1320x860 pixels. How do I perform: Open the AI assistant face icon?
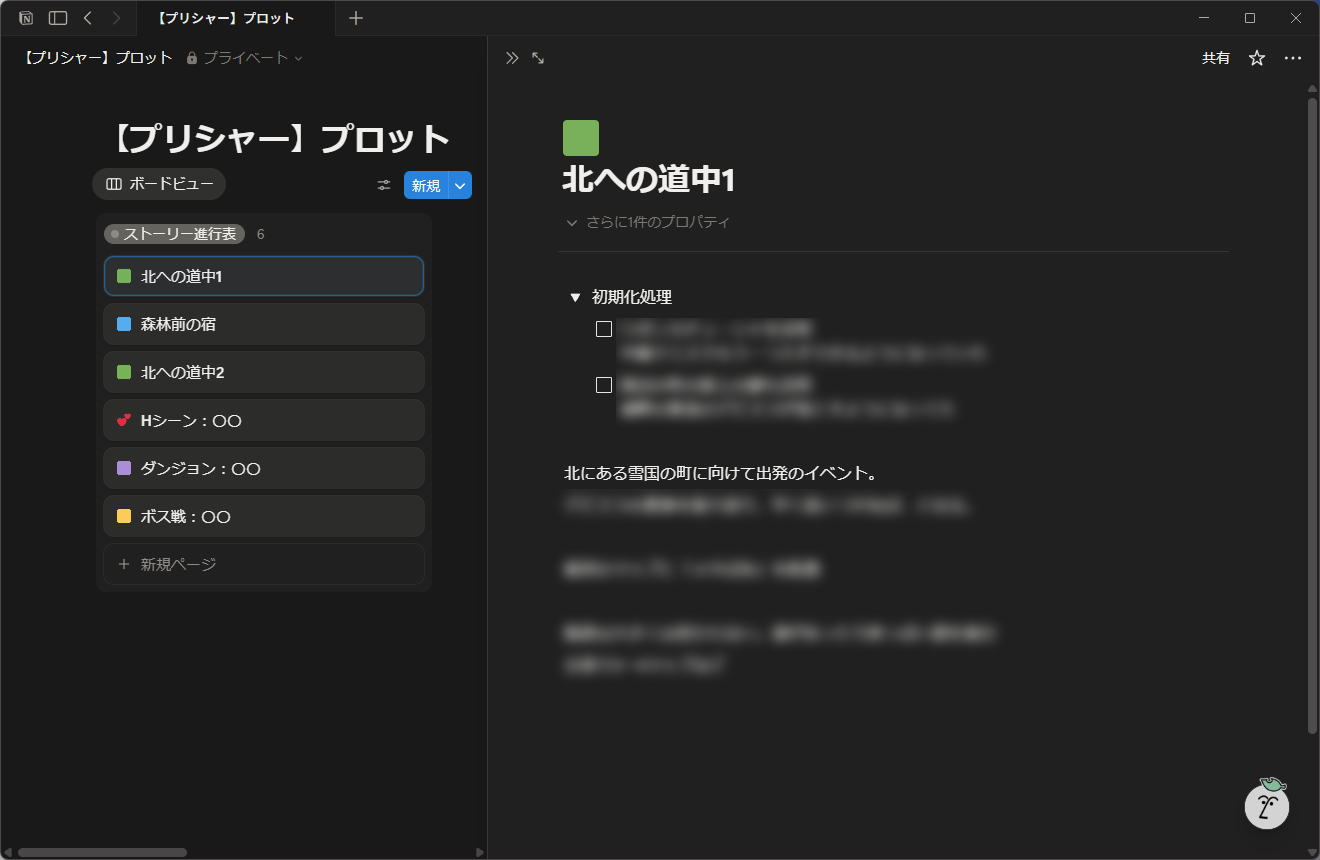click(1266, 804)
